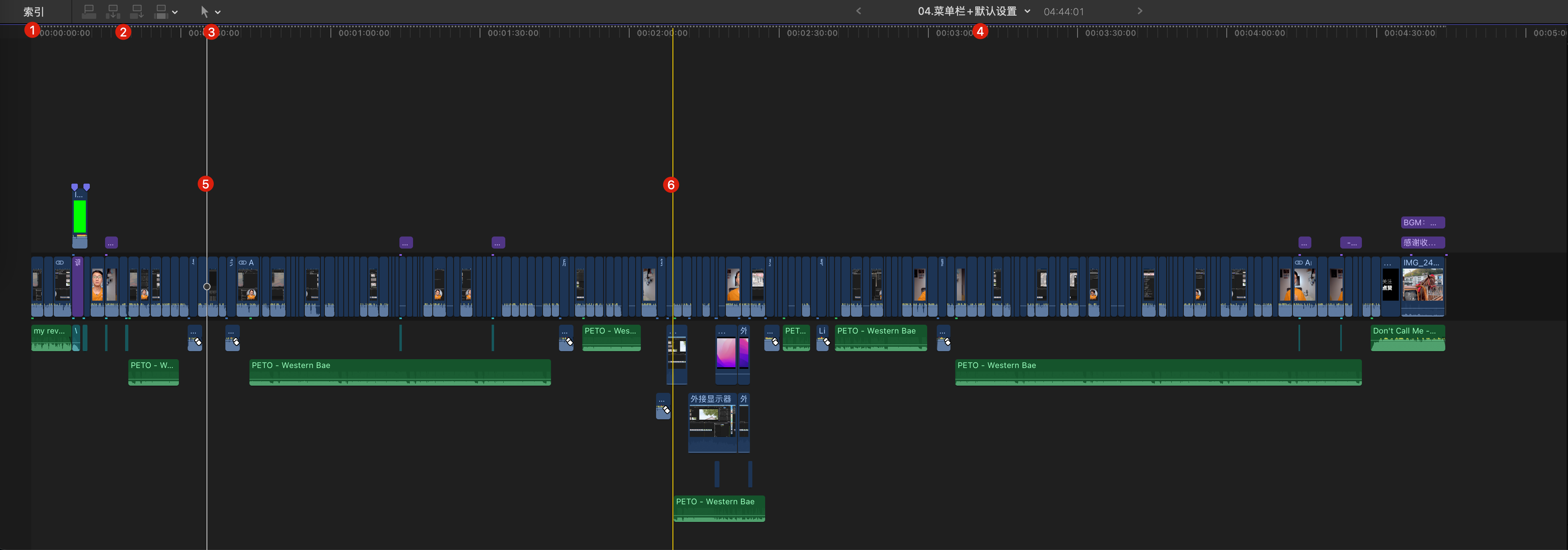1568x550 pixels.
Task: Click the overwrite clip edit icon
Action: (x=161, y=12)
